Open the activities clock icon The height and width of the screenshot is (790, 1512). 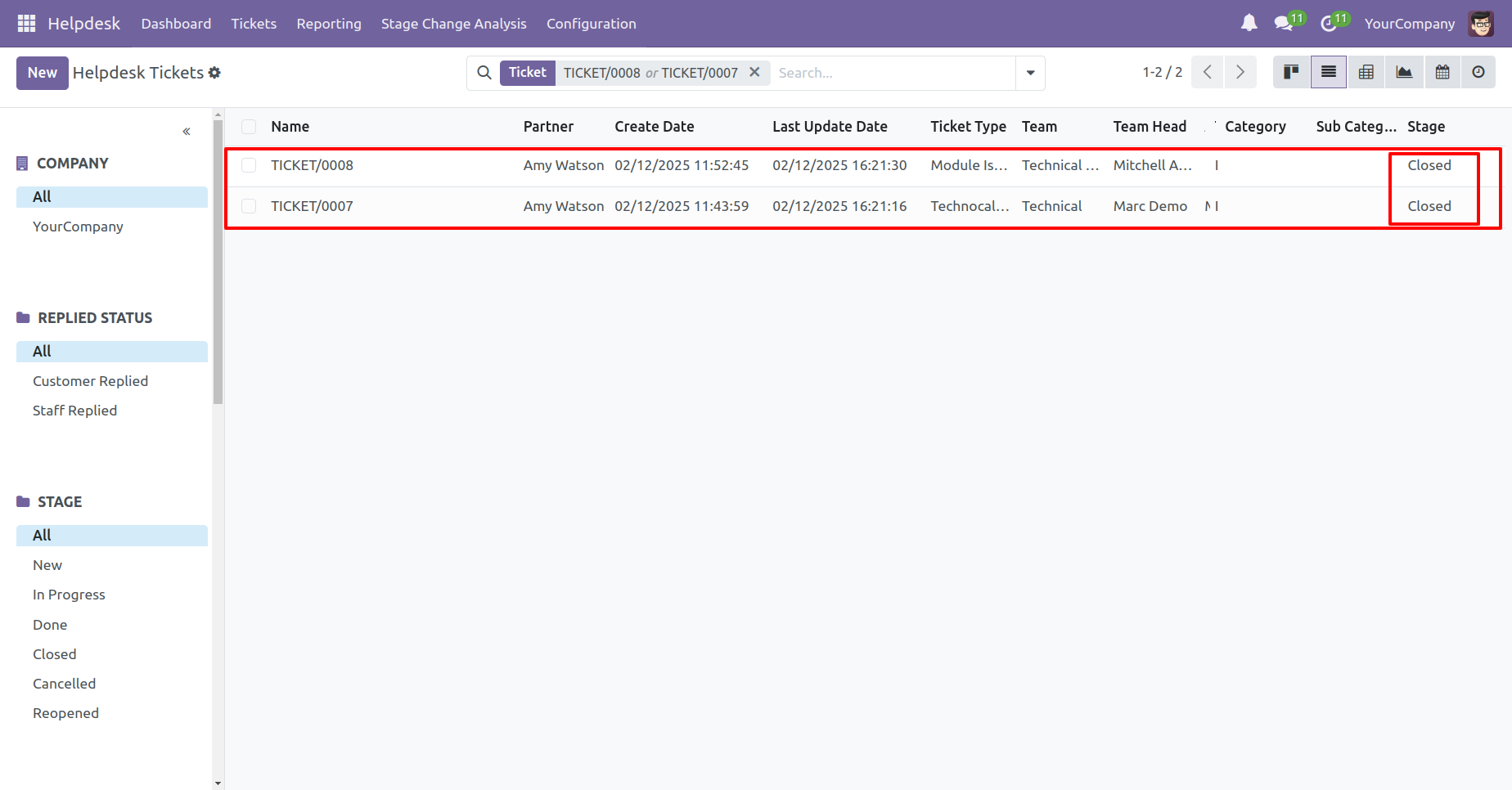click(1328, 24)
